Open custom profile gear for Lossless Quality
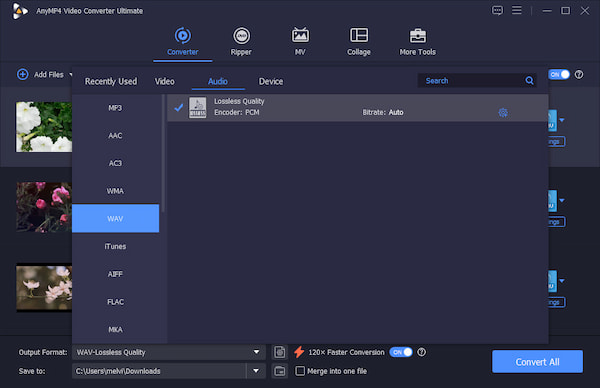The height and width of the screenshot is (388, 600). [x=503, y=112]
